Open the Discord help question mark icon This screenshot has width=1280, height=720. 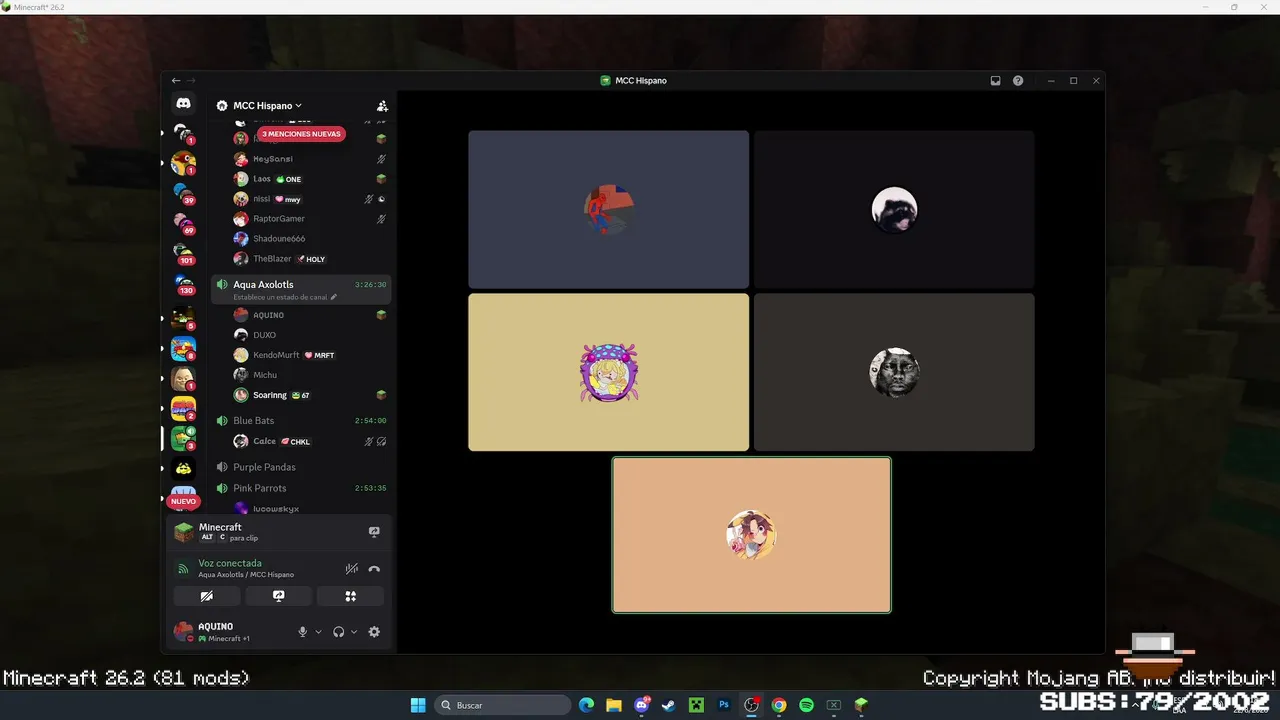pyautogui.click(x=1018, y=81)
